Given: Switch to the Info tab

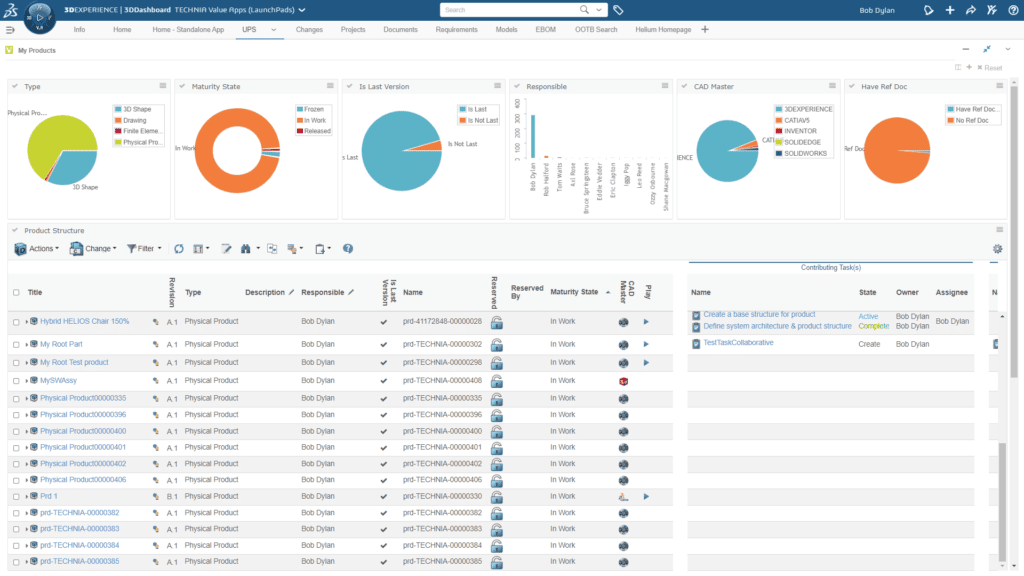Looking at the screenshot, I should tap(79, 30).
